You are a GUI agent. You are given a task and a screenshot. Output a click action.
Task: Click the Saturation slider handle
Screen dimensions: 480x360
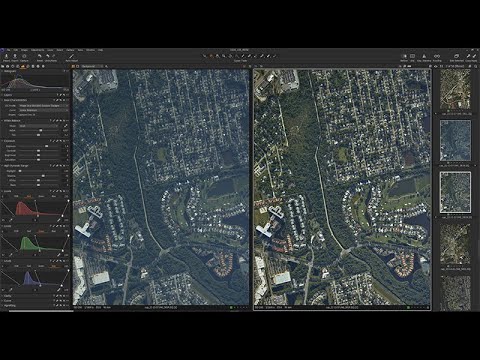(x=38, y=160)
